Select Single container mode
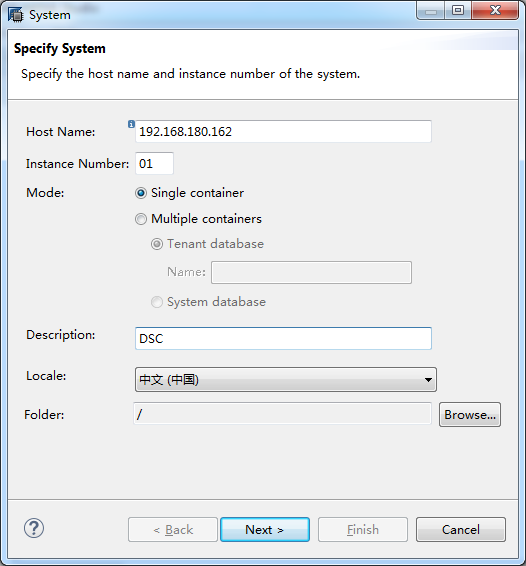 click(141, 193)
